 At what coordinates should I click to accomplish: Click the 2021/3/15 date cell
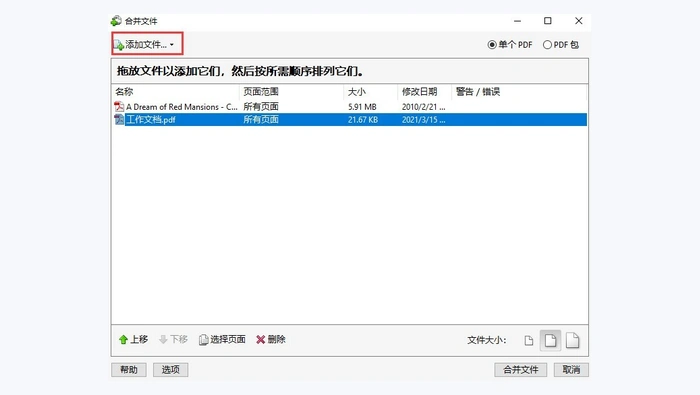point(423,120)
